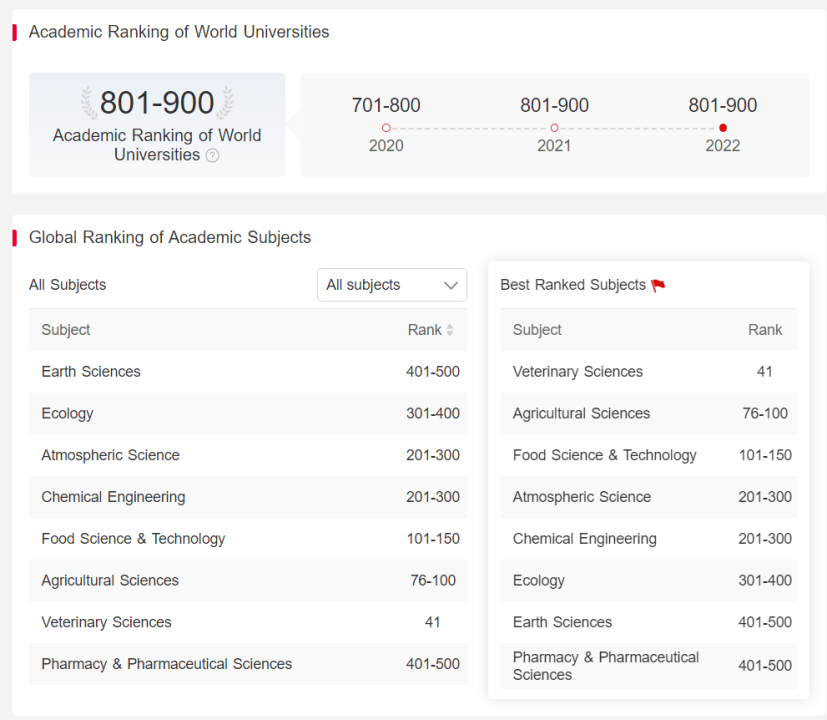The height and width of the screenshot is (720, 827).
Task: Click the 801-900 ranking badge
Action: [157, 103]
